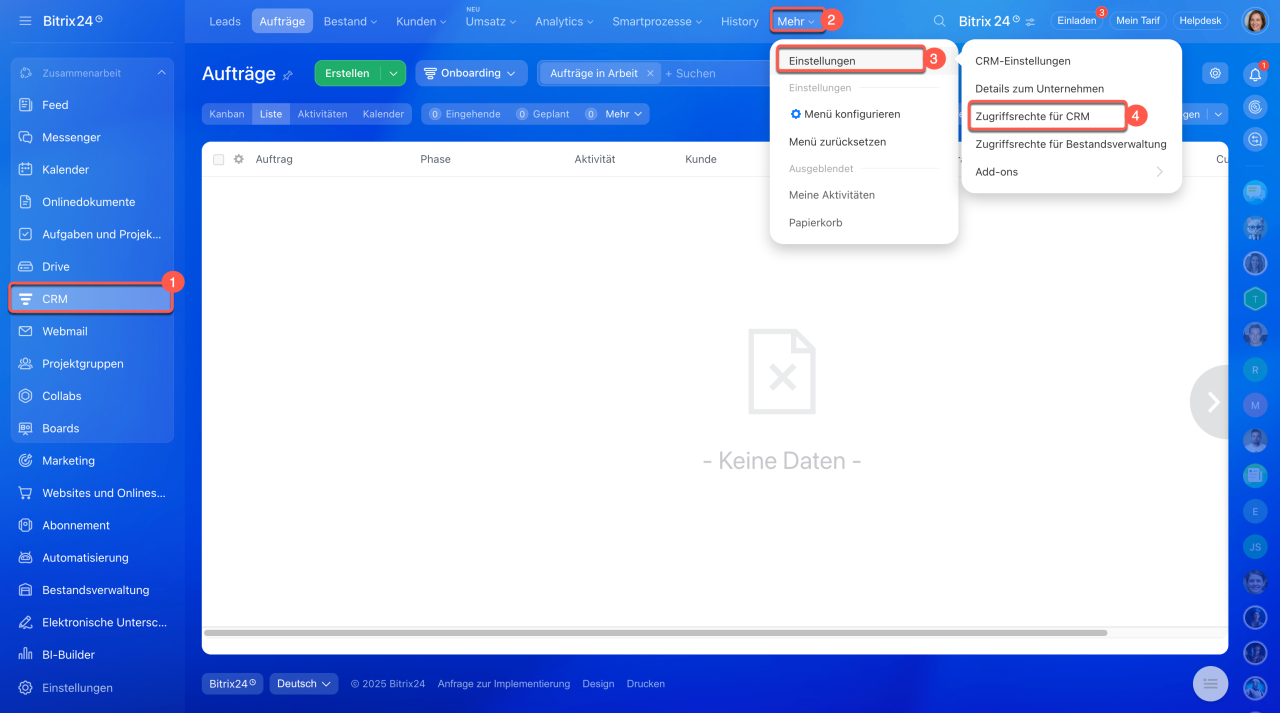Open the gear settings icon near Aufträge list

pos(1214,73)
